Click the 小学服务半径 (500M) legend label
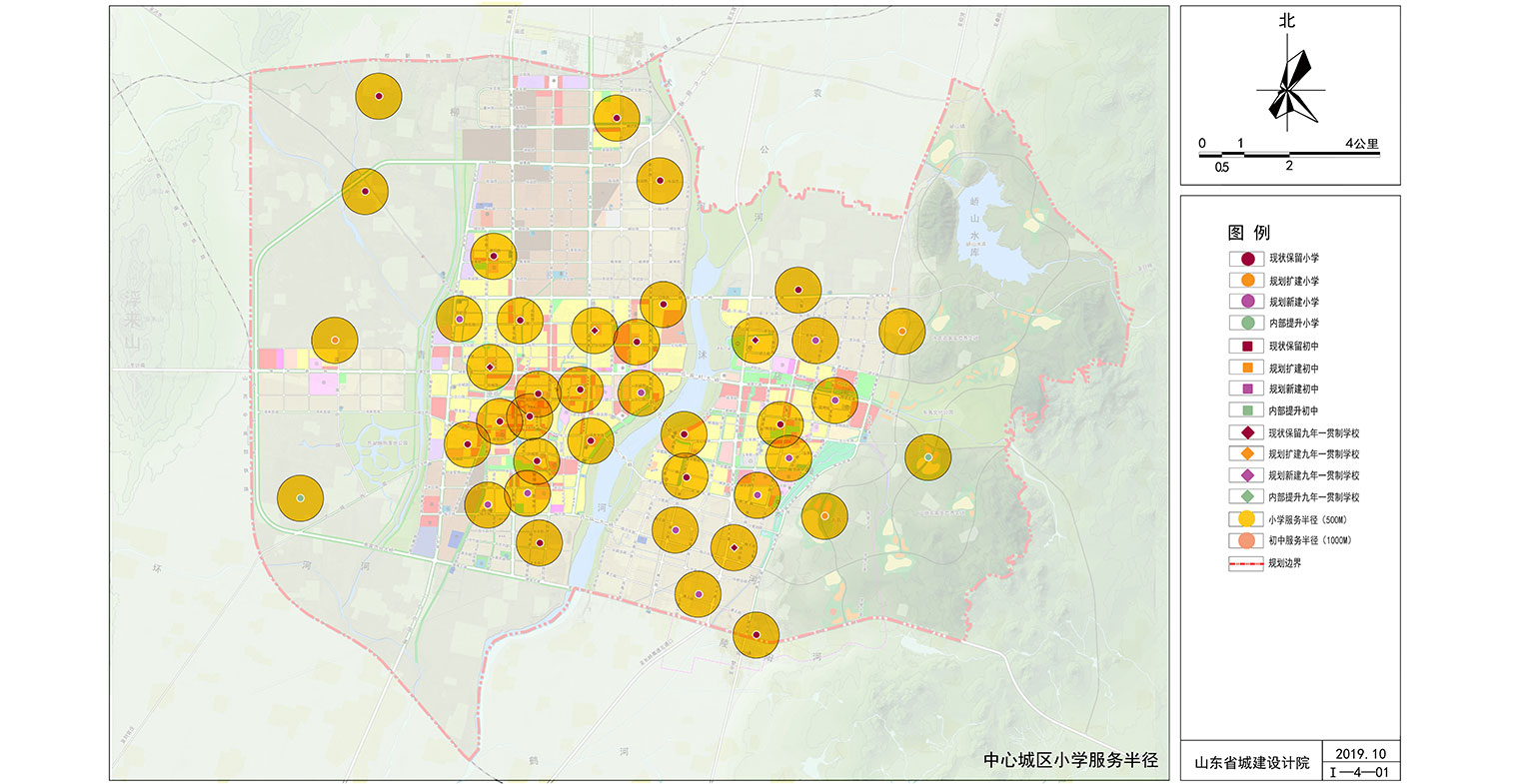Viewport: 1521px width, 784px height. coord(1307,520)
